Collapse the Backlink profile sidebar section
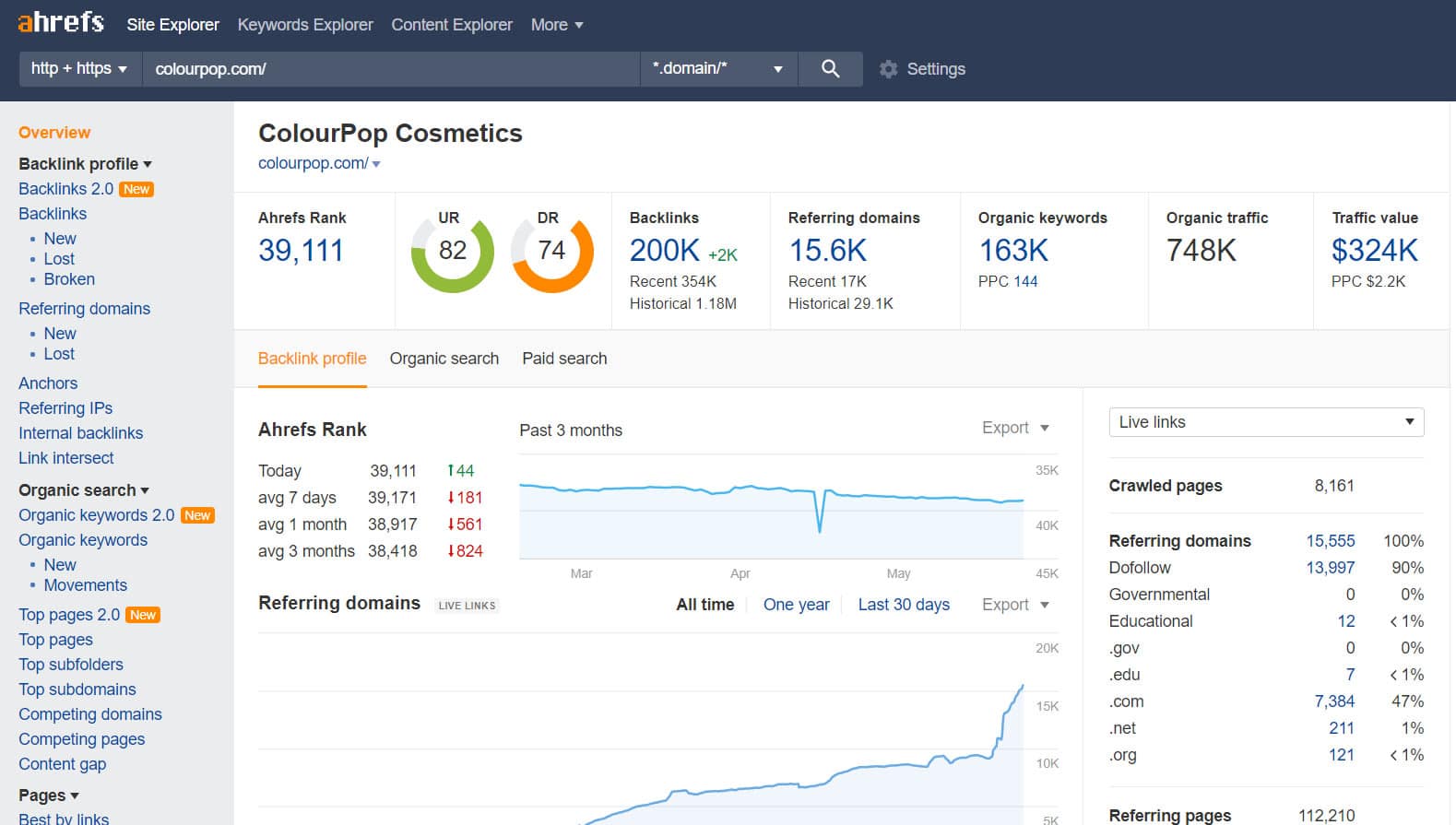 tap(85, 164)
